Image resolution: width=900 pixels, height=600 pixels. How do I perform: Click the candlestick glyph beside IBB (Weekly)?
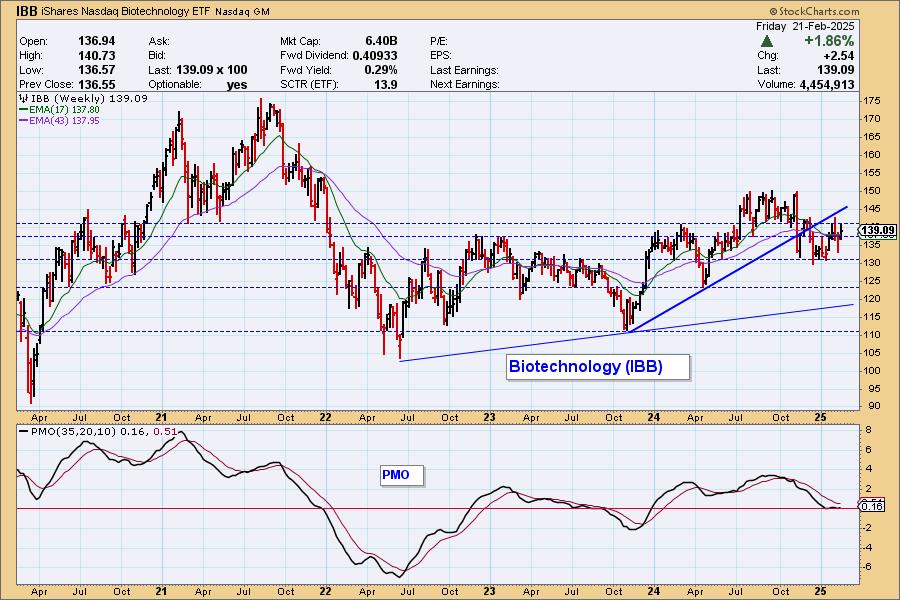click(x=24, y=98)
